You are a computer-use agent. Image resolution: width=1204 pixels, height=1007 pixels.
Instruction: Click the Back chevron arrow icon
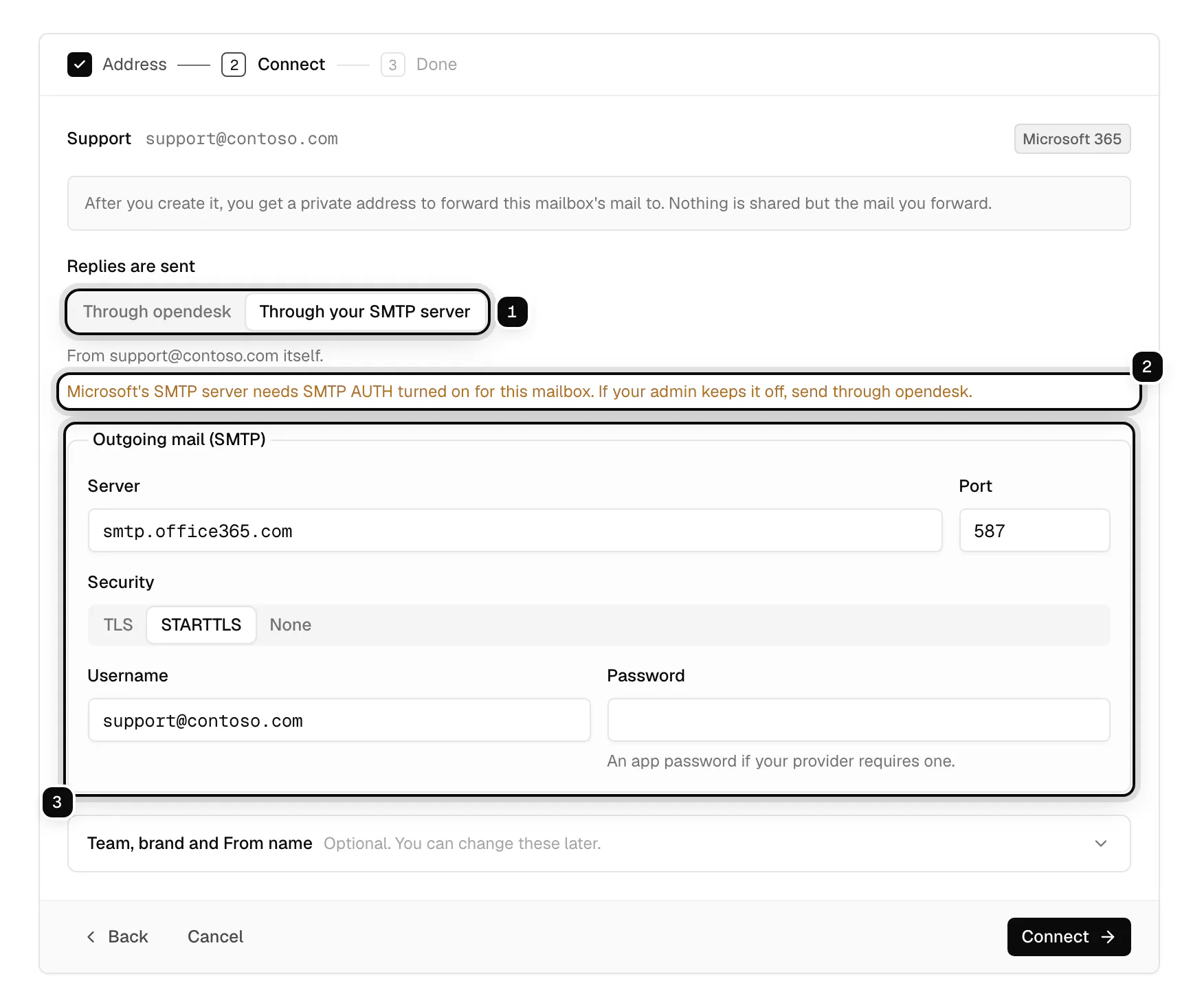point(91,937)
